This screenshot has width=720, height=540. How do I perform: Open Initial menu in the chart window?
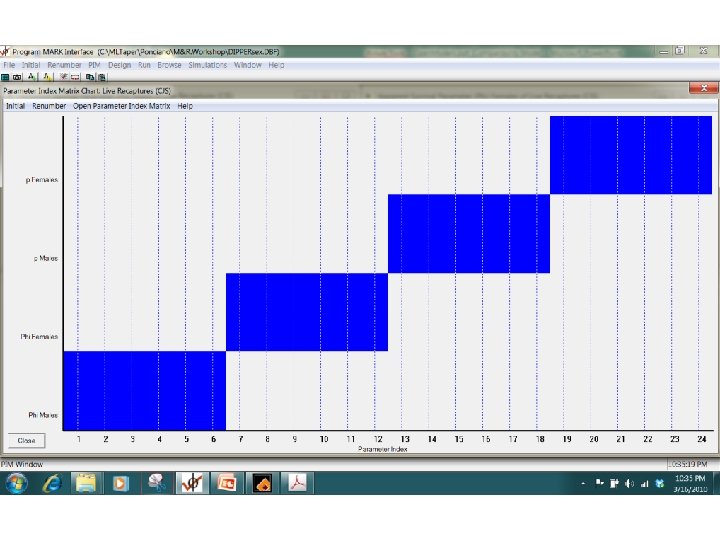pyautogui.click(x=15, y=106)
